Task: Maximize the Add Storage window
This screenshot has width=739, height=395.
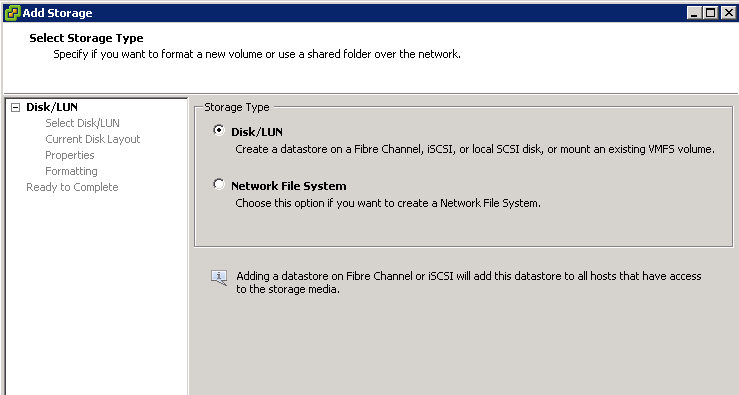Action: pyautogui.click(x=711, y=13)
